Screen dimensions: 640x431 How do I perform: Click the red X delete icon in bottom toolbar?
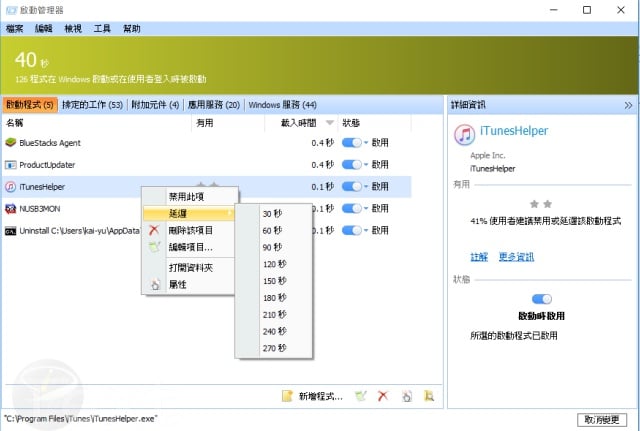pyautogui.click(x=382, y=397)
